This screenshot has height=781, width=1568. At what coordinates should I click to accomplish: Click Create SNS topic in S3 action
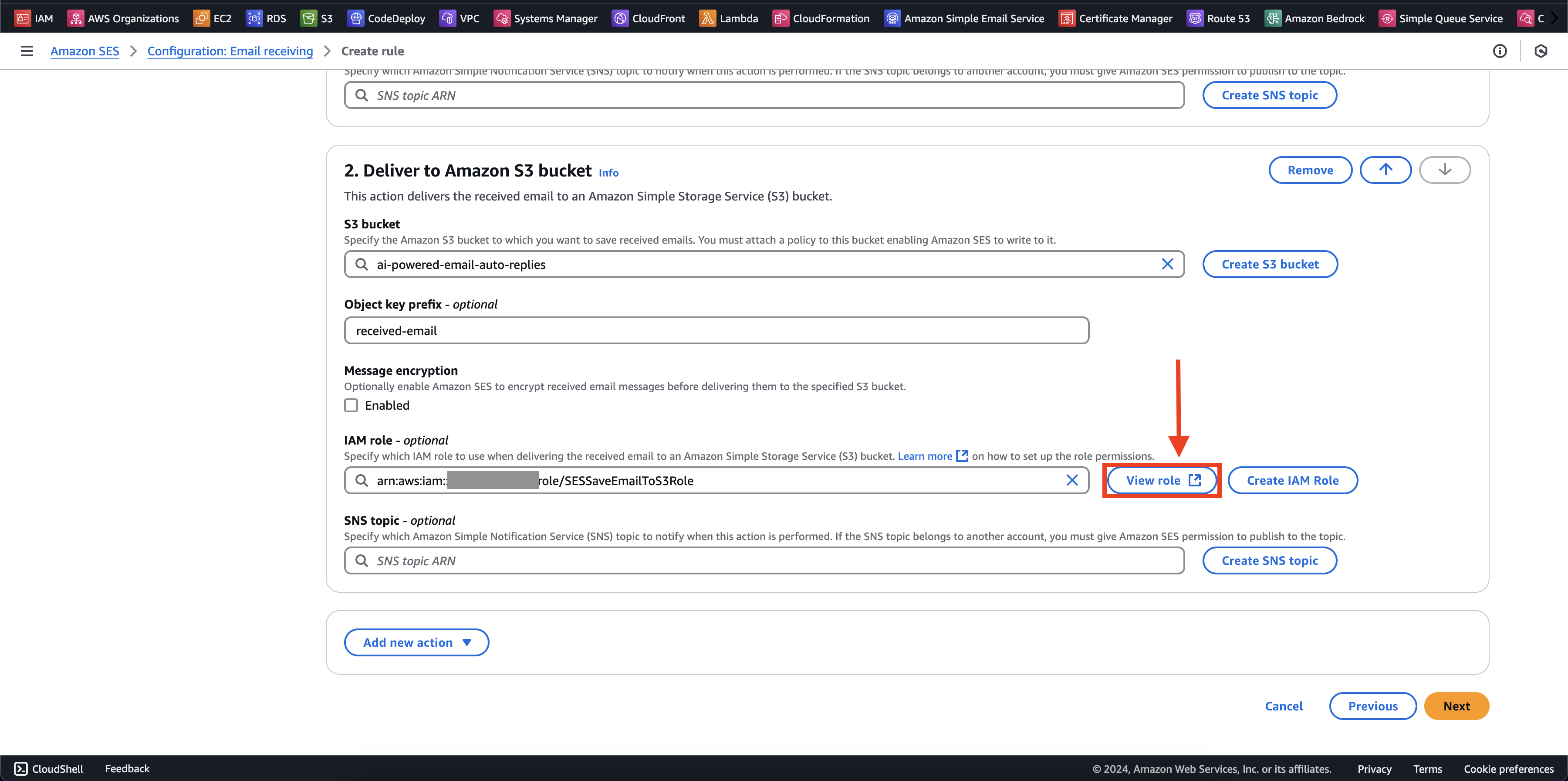(1269, 560)
